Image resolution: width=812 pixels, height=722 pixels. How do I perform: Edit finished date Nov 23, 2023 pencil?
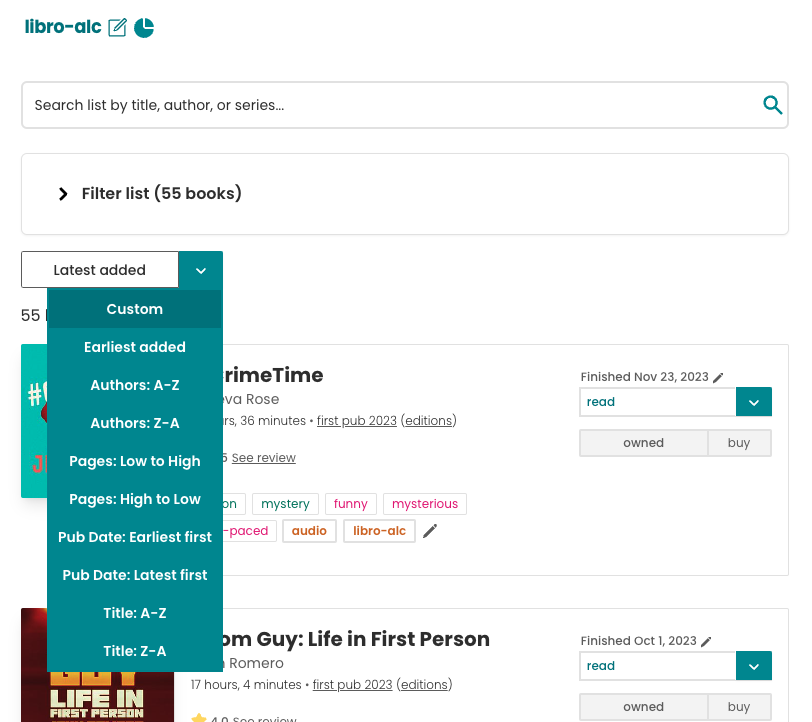coord(718,378)
